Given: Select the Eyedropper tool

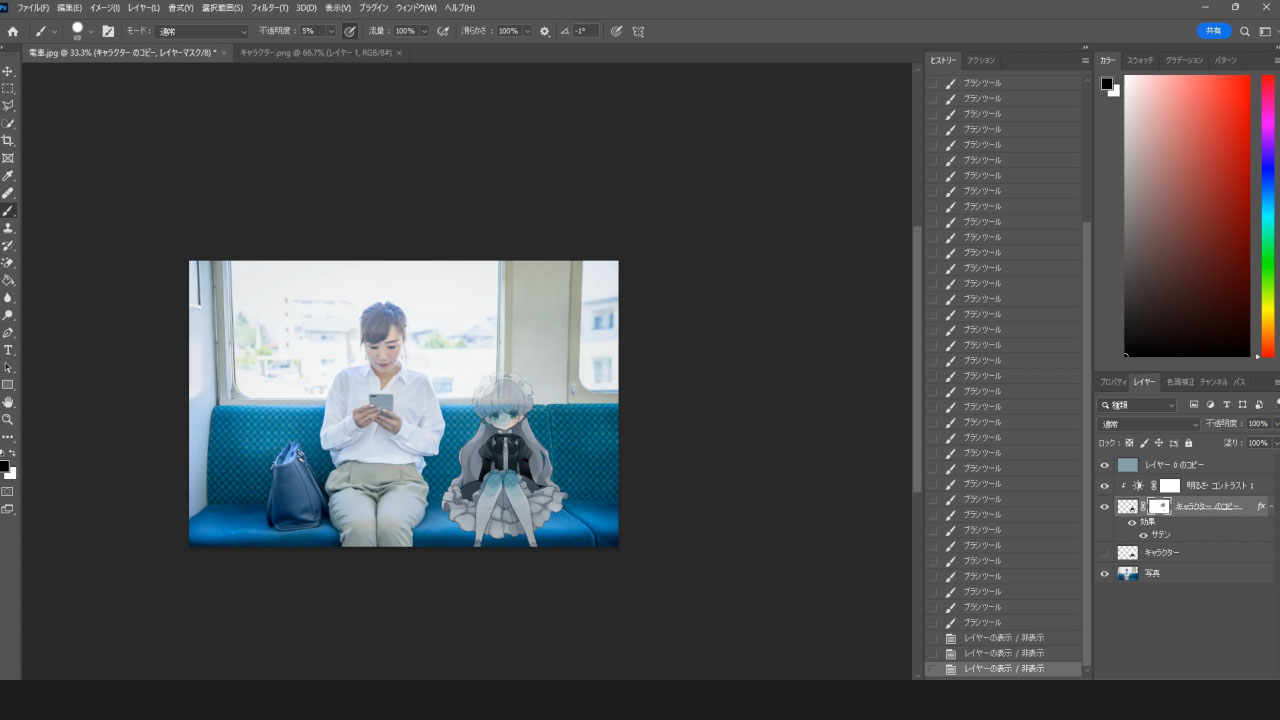Looking at the screenshot, I should [x=8, y=176].
